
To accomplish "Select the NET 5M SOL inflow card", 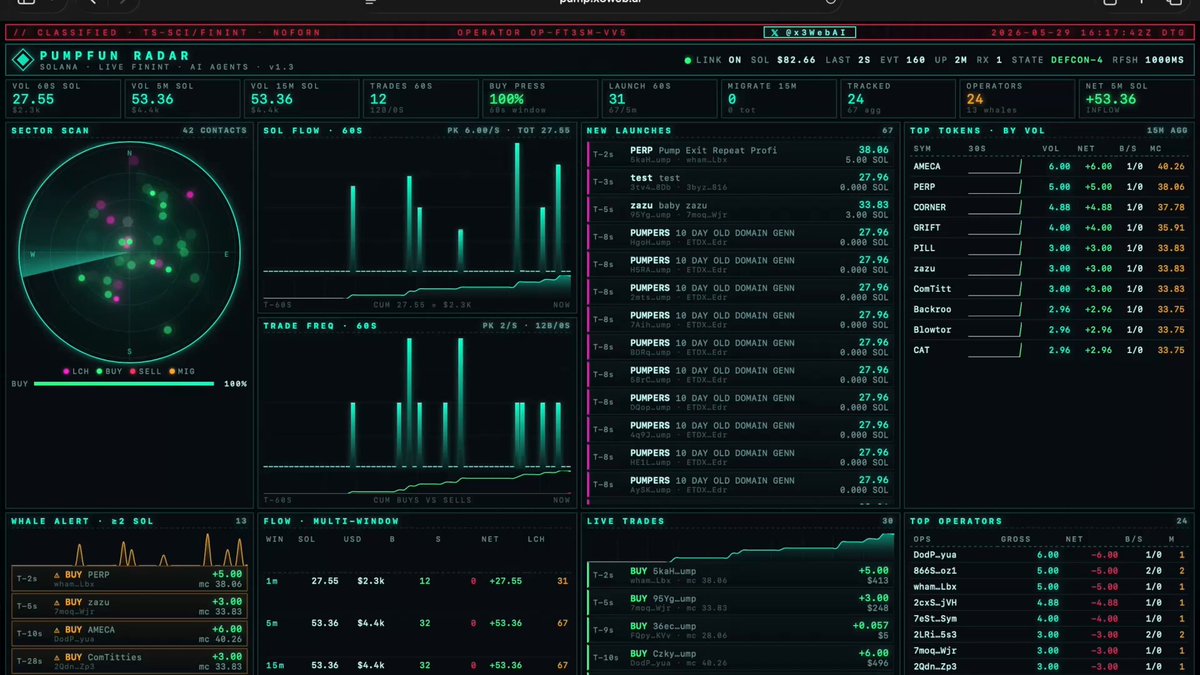I will [1136, 98].
